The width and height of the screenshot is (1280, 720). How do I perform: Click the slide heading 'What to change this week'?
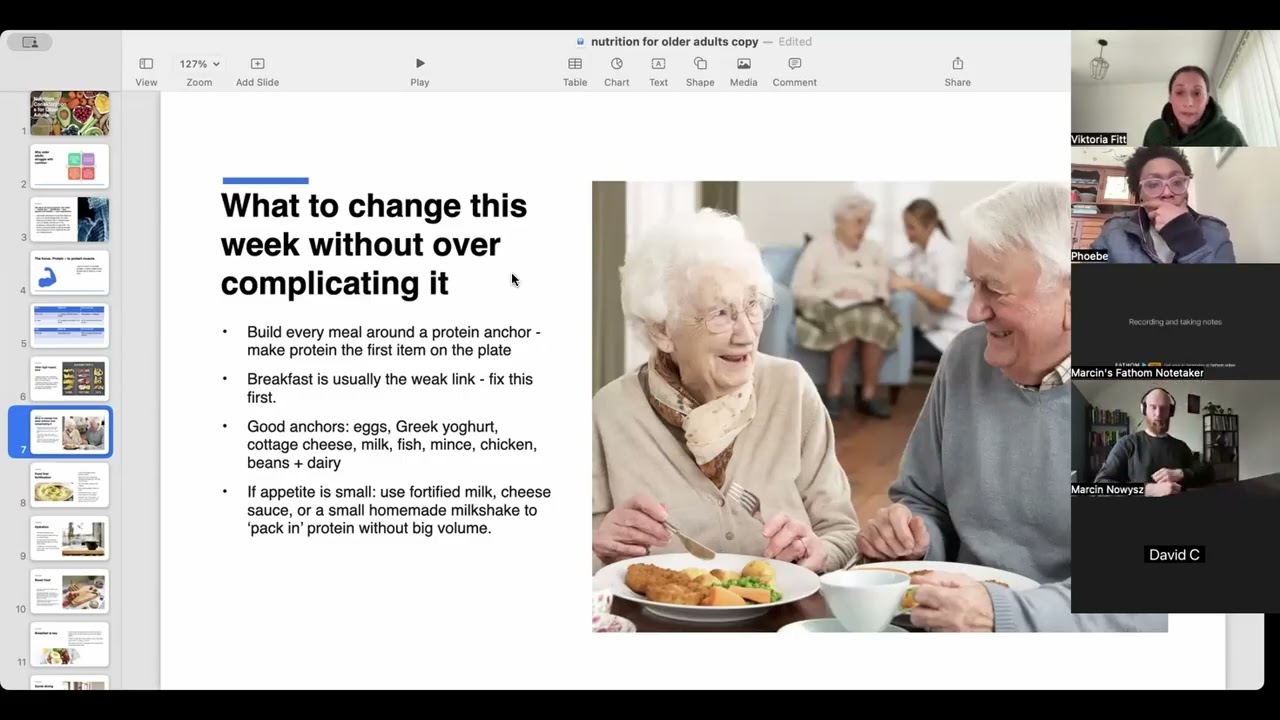(x=374, y=244)
